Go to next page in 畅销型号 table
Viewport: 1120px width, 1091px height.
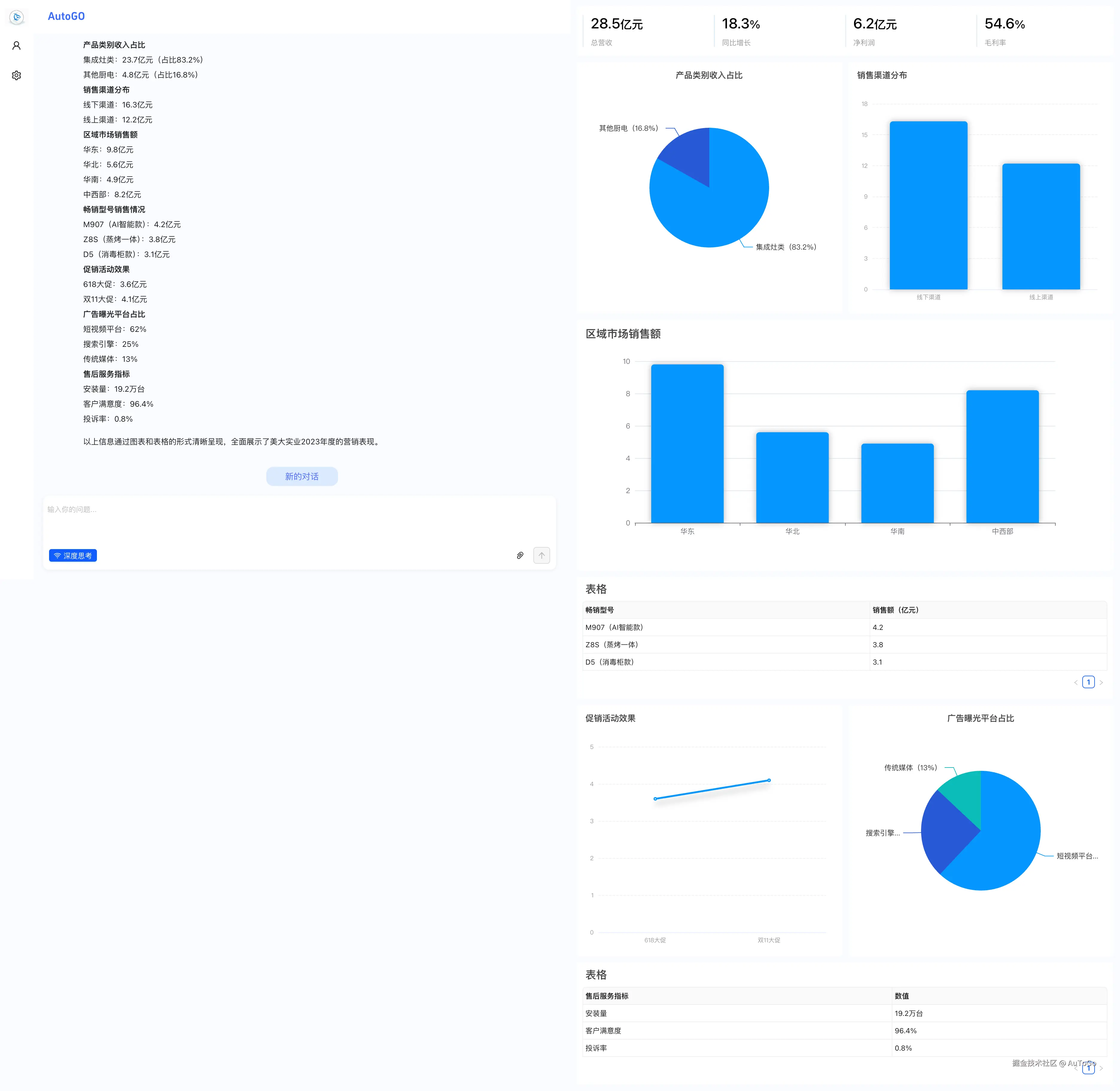(x=1101, y=683)
